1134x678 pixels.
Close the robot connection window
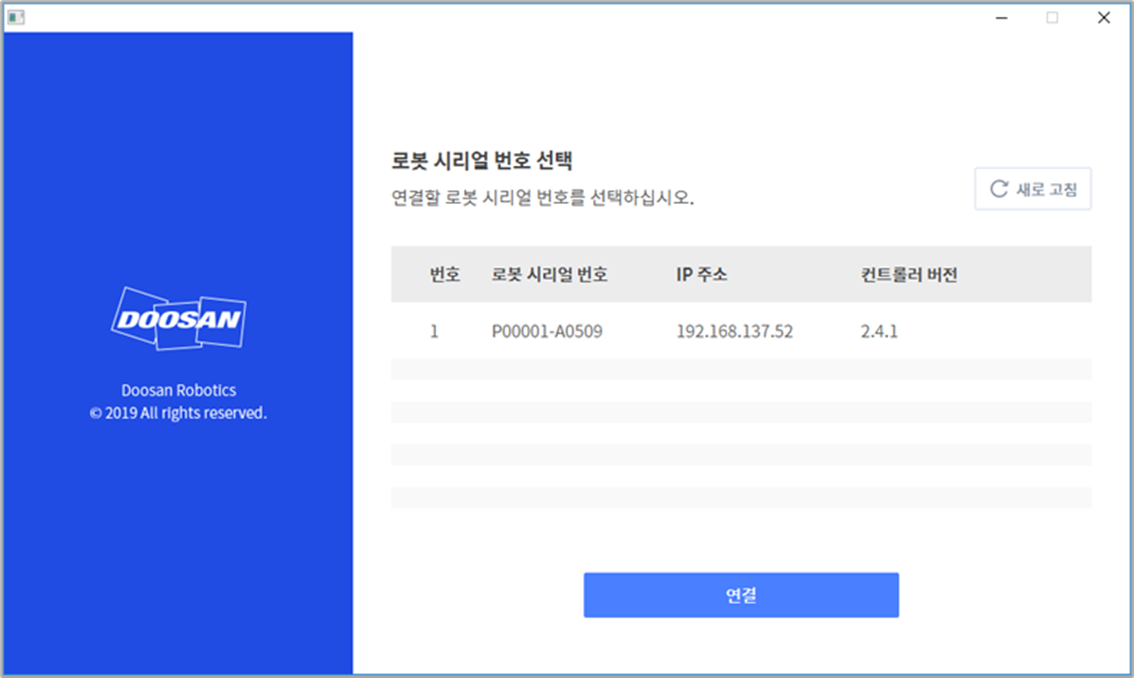tap(1103, 17)
